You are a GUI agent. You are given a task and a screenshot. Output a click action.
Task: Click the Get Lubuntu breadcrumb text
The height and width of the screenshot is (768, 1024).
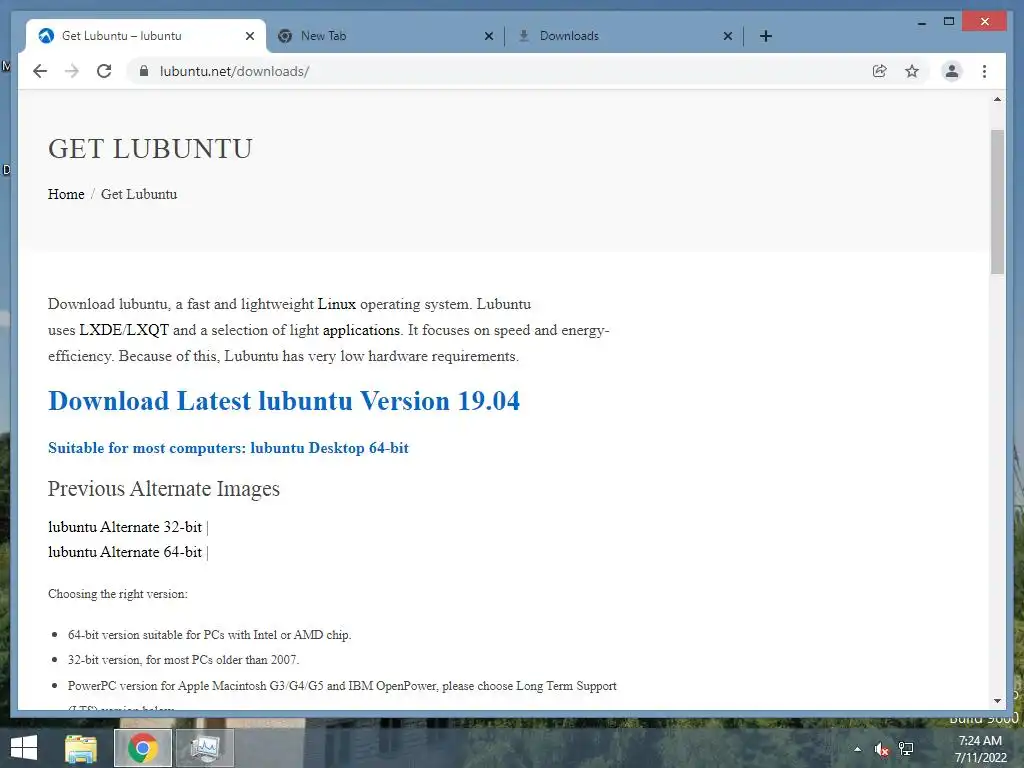(x=139, y=194)
